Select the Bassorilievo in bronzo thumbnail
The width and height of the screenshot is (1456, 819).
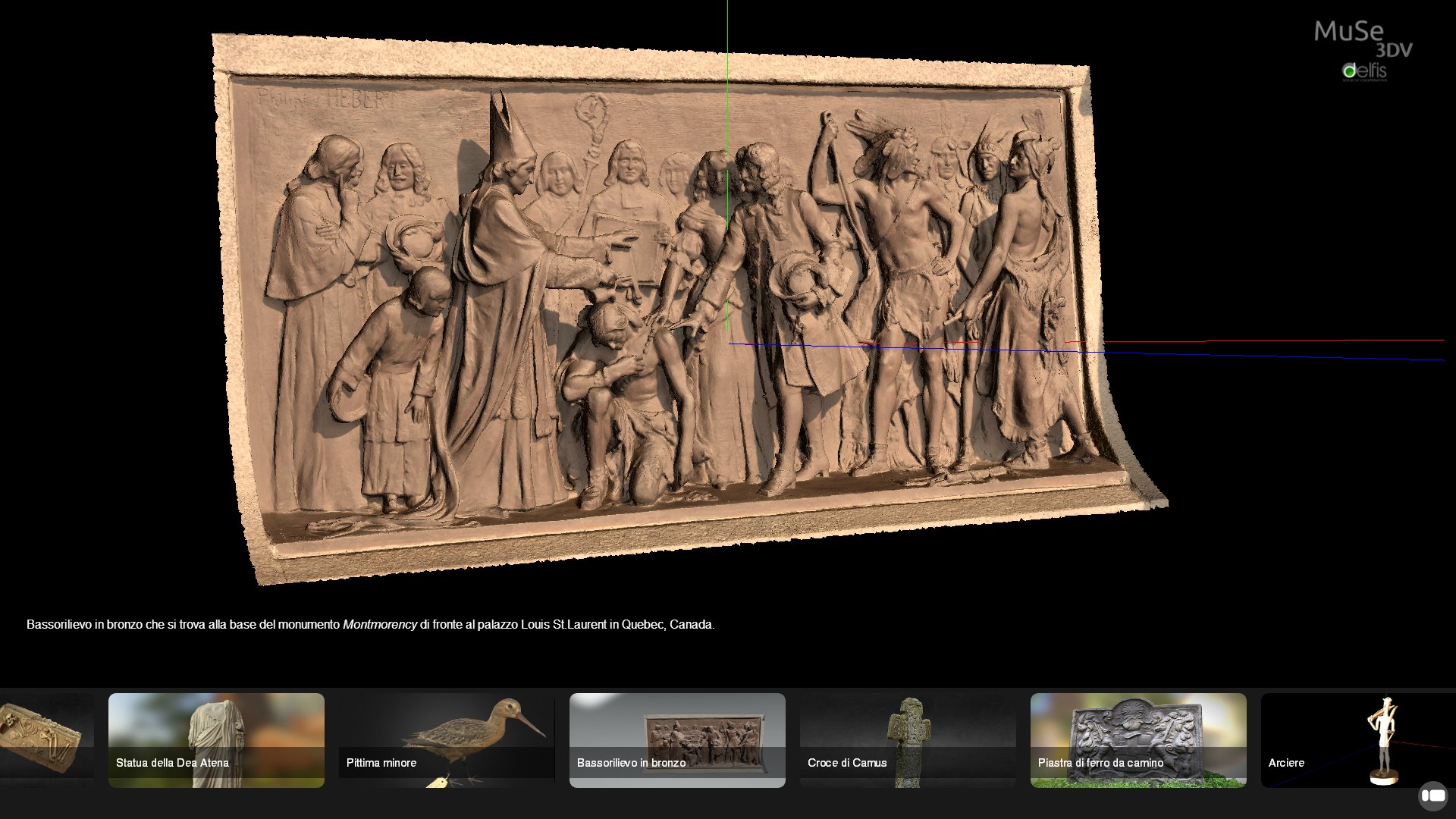677,740
